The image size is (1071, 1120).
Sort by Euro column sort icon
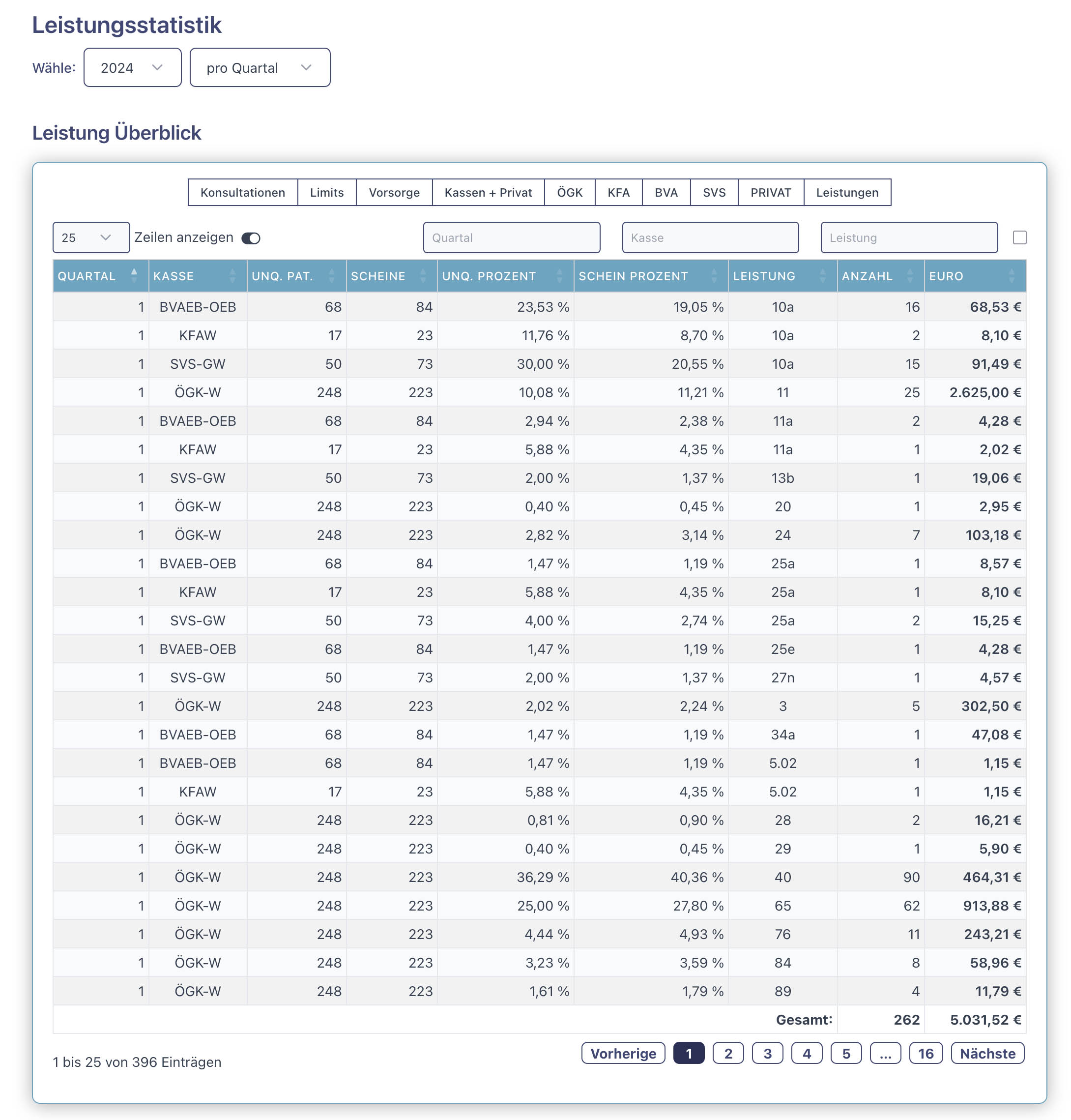pos(1011,276)
